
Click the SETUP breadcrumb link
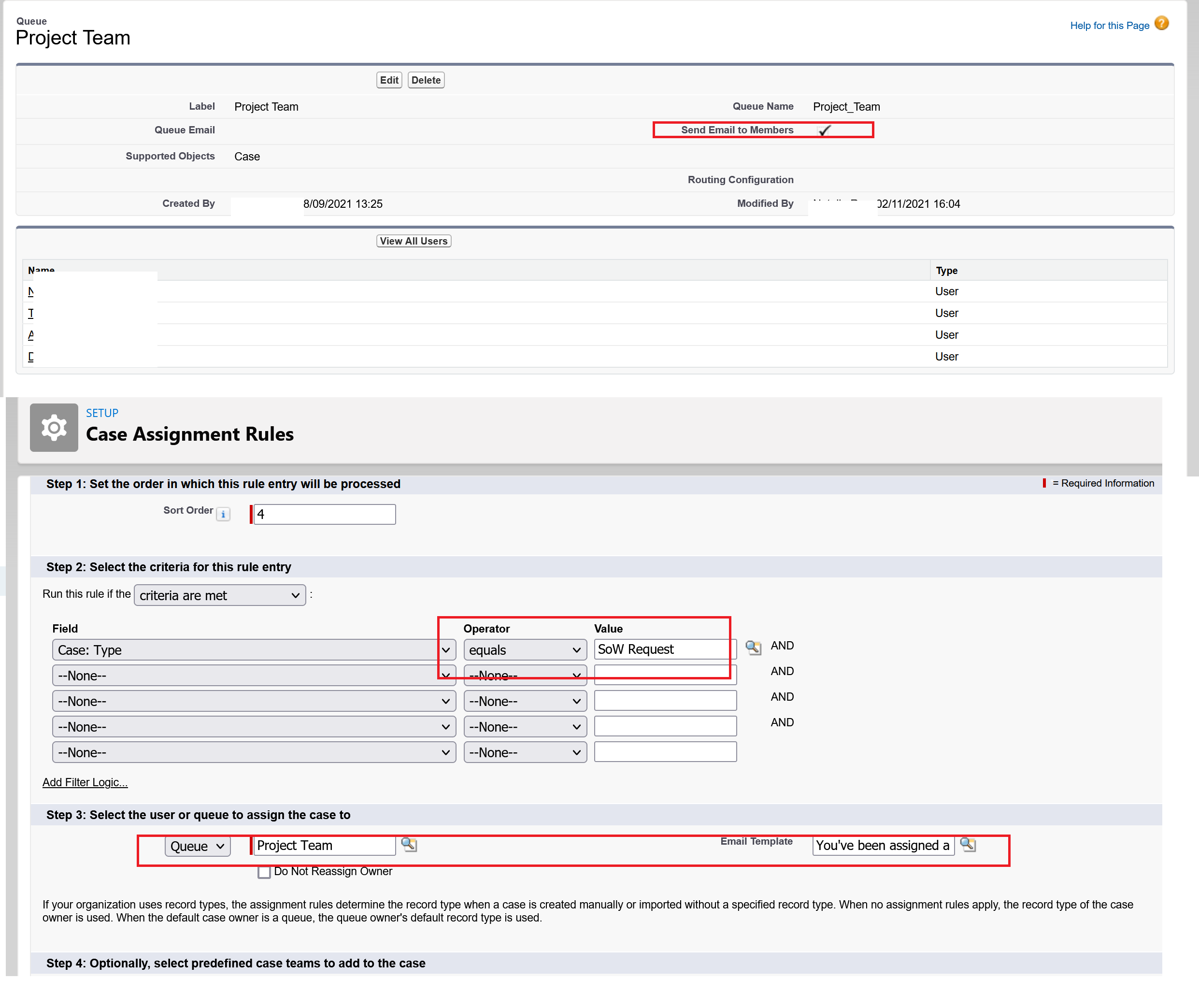pyautogui.click(x=101, y=413)
